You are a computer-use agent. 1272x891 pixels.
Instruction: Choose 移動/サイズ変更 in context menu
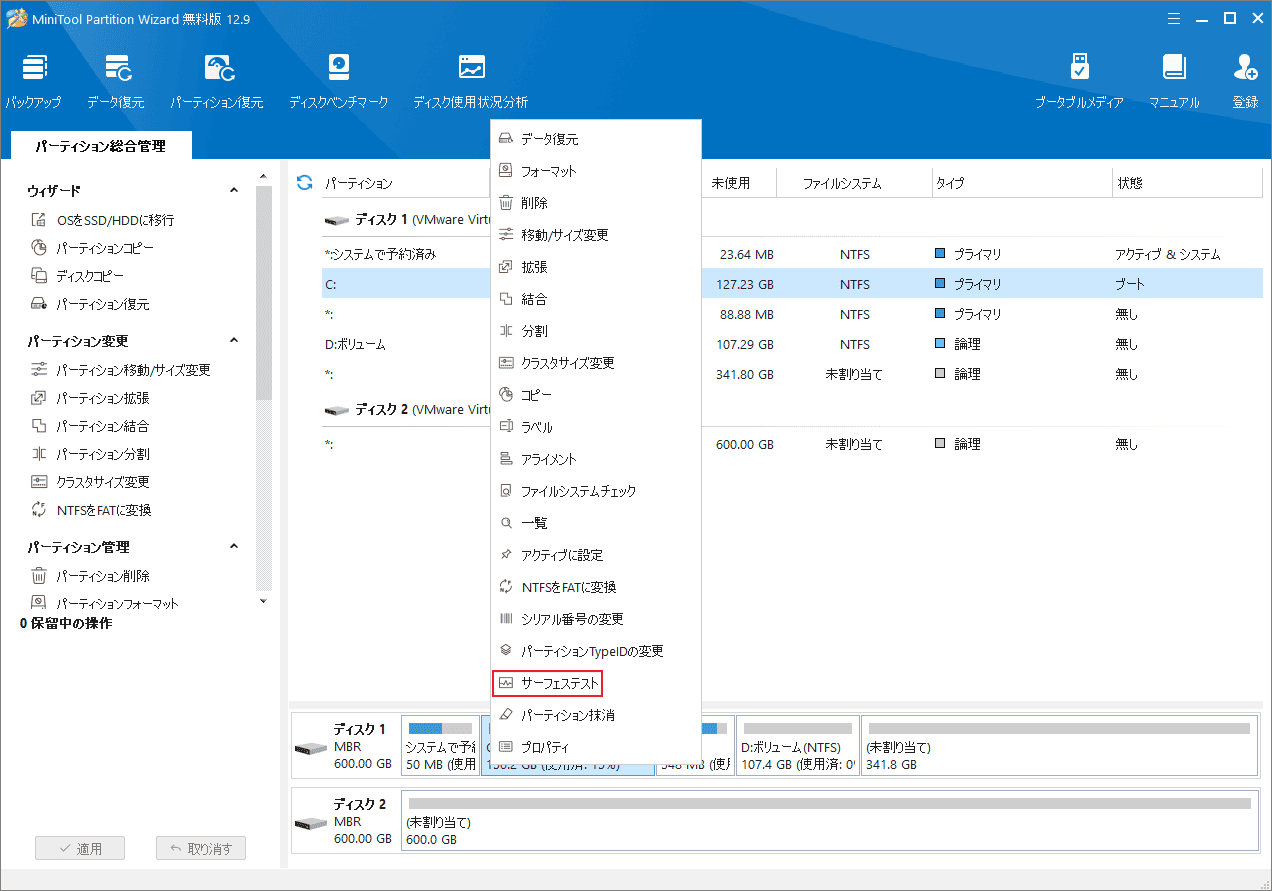(596, 235)
